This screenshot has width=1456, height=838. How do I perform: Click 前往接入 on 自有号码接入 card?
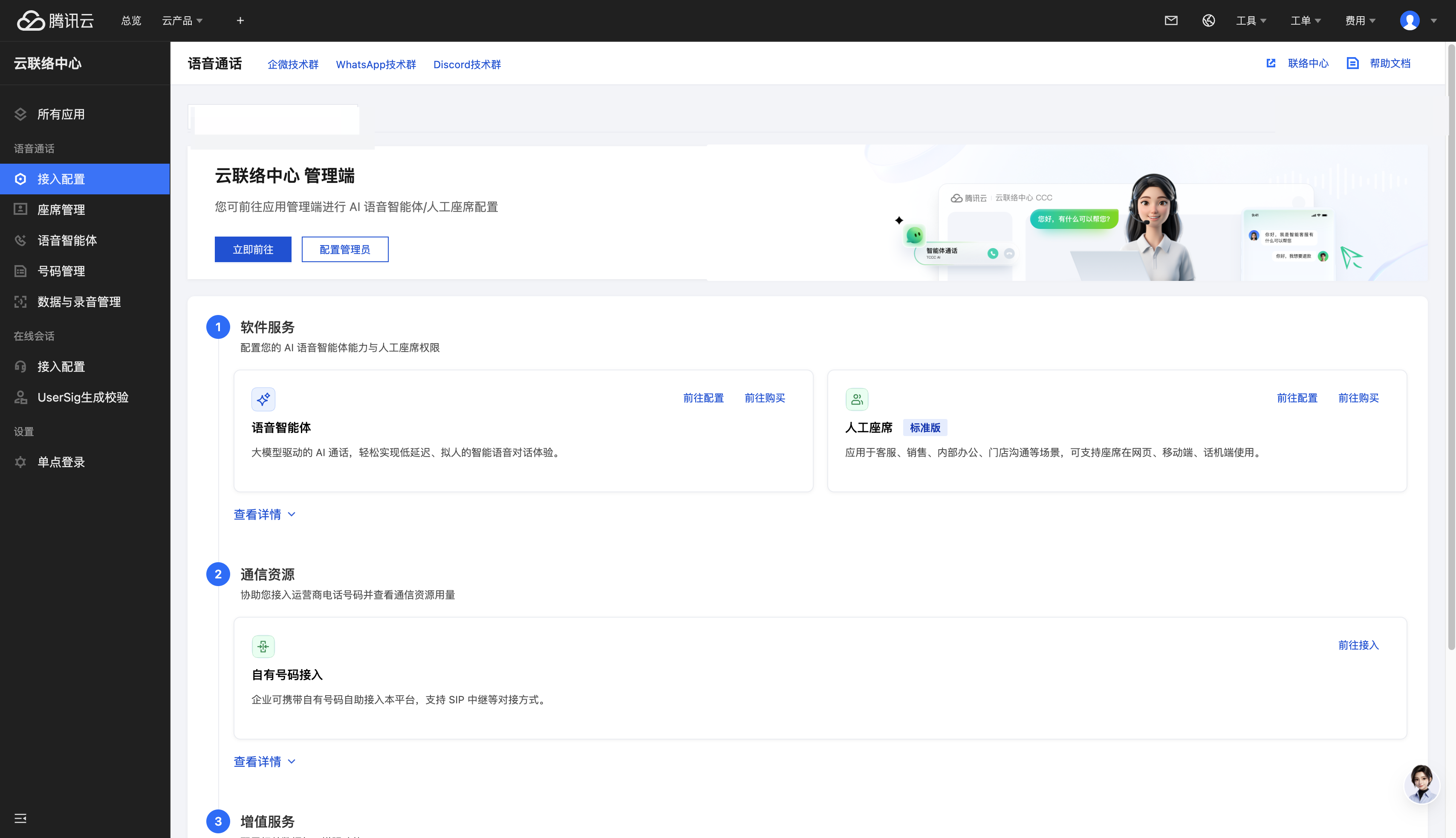[x=1359, y=645]
